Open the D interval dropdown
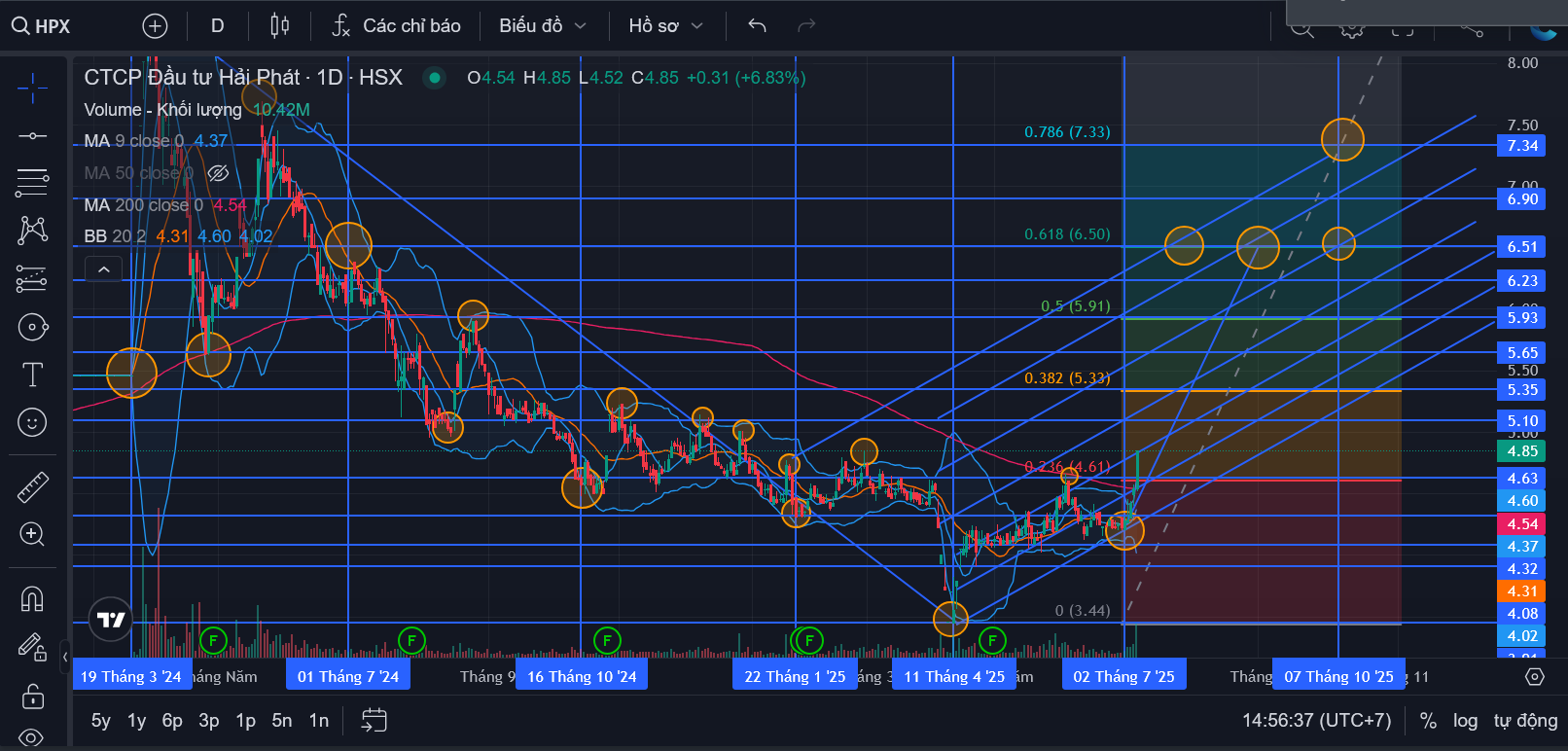Image resolution: width=1568 pixels, height=751 pixels. point(217,26)
